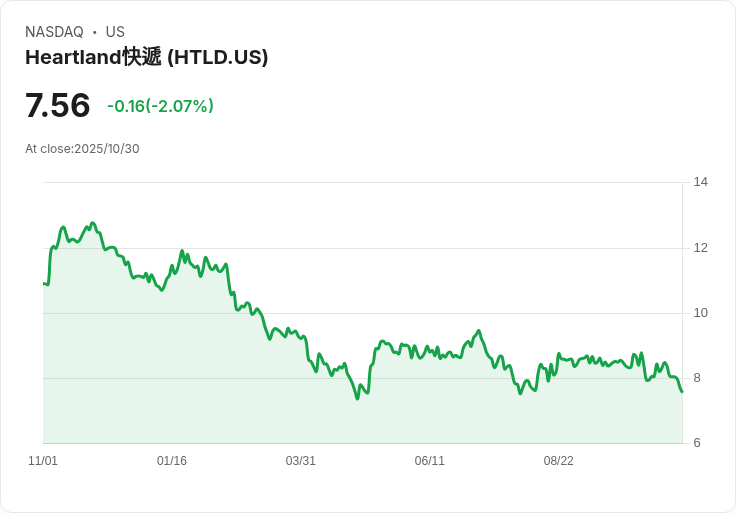Click the lowest dip near April
The height and width of the screenshot is (513, 736).
[357, 398]
